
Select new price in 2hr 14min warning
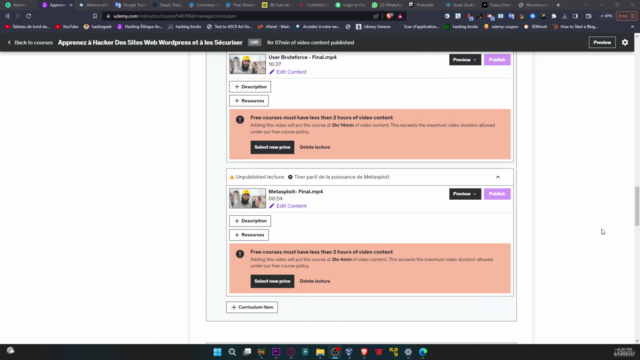[x=272, y=147]
